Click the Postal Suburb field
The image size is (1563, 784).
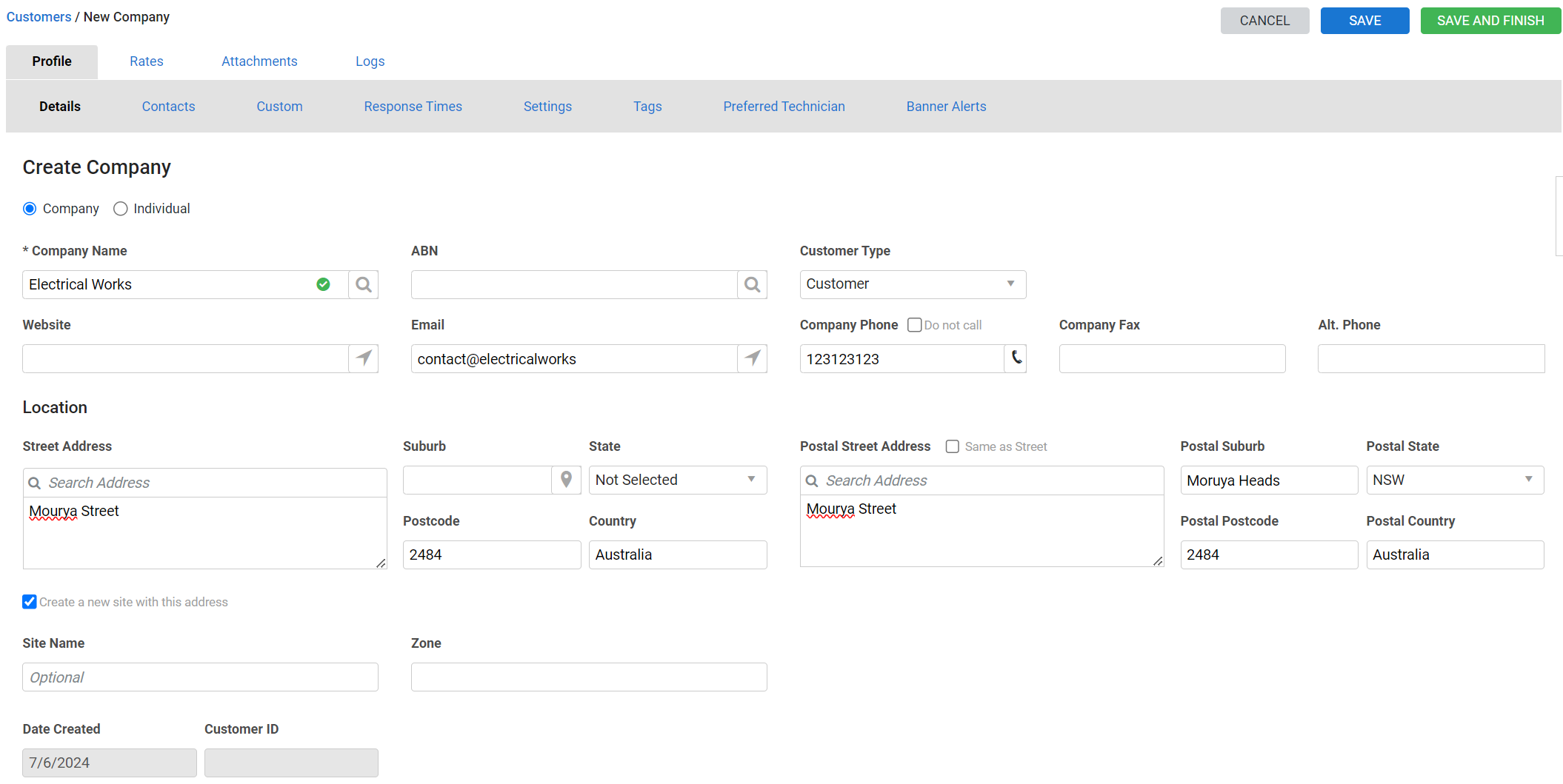(x=1269, y=480)
